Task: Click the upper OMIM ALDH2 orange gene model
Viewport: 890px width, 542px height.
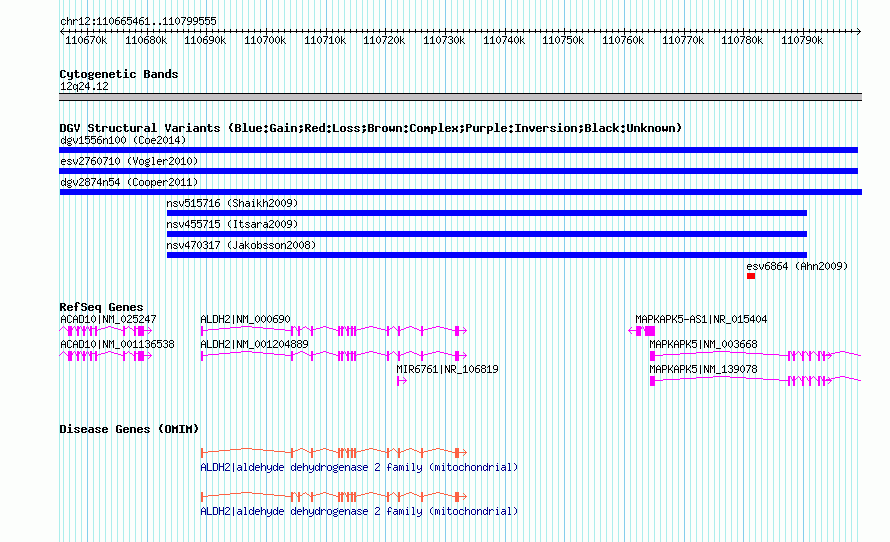Action: coord(334,452)
